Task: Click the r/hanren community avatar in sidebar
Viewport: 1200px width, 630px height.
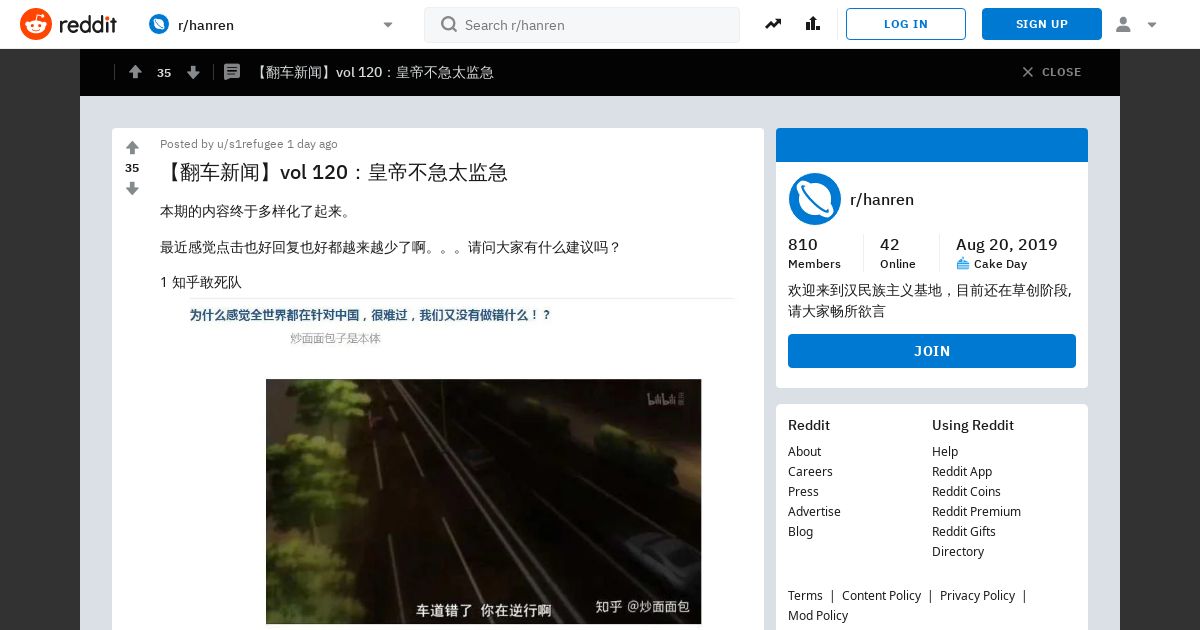Action: click(x=815, y=199)
